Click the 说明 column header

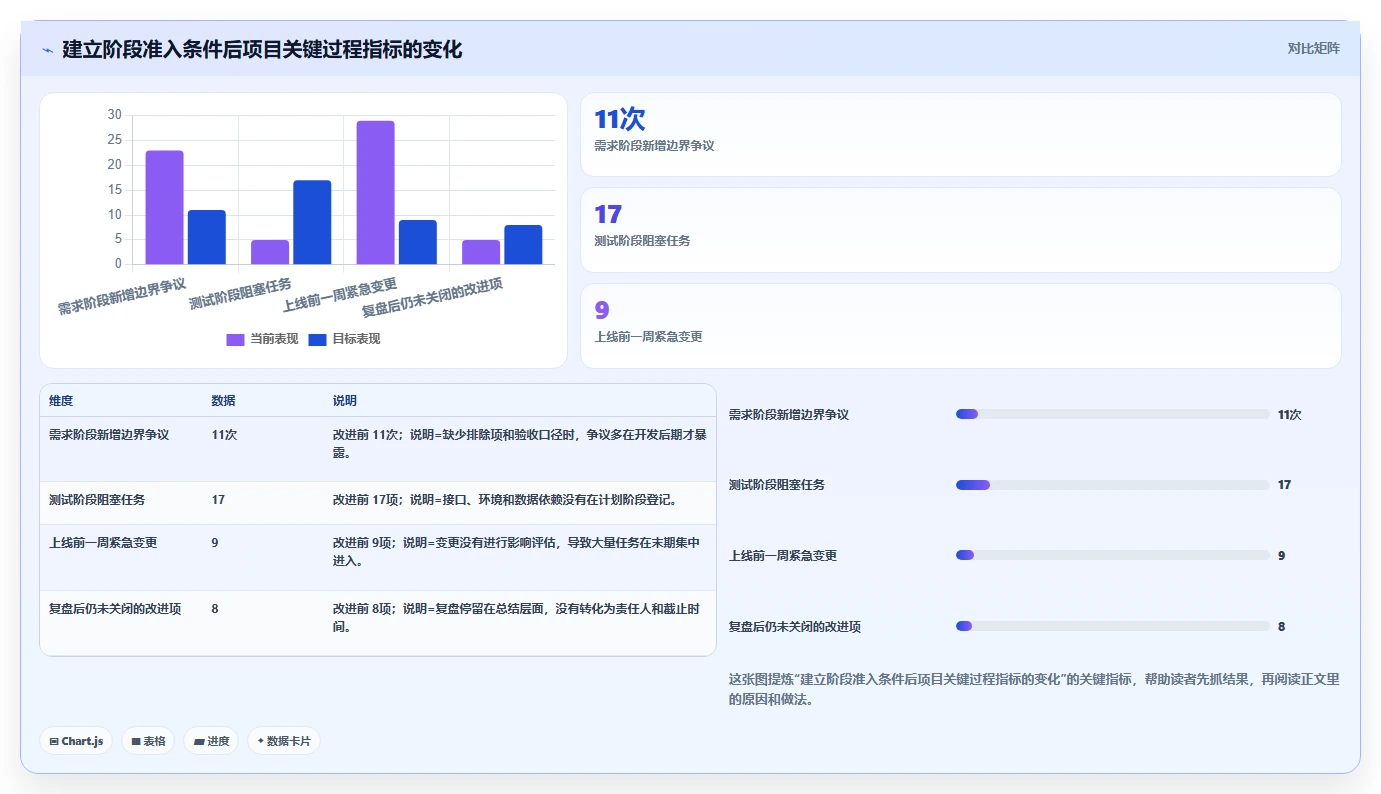345,401
